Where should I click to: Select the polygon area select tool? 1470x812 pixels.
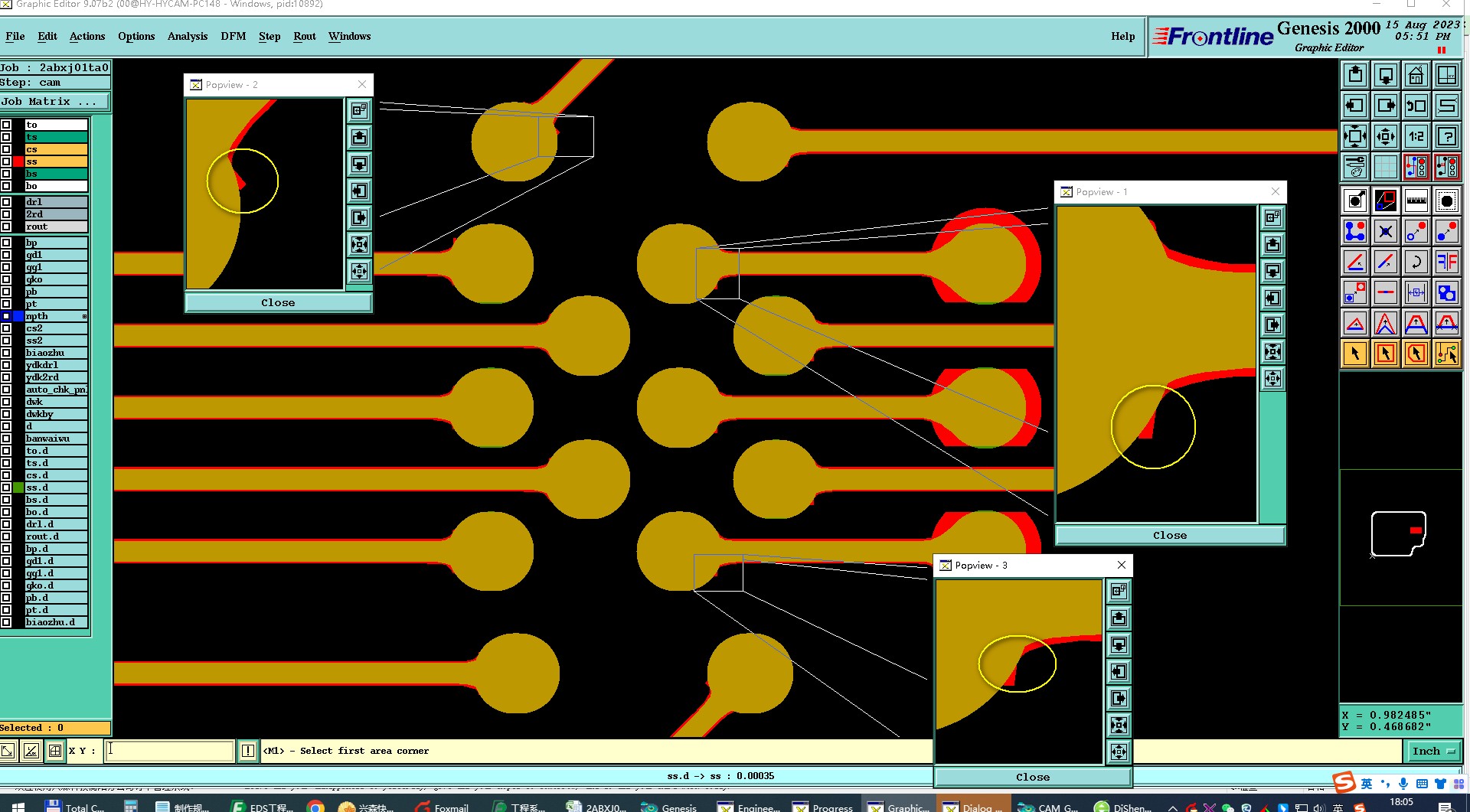tap(1416, 354)
